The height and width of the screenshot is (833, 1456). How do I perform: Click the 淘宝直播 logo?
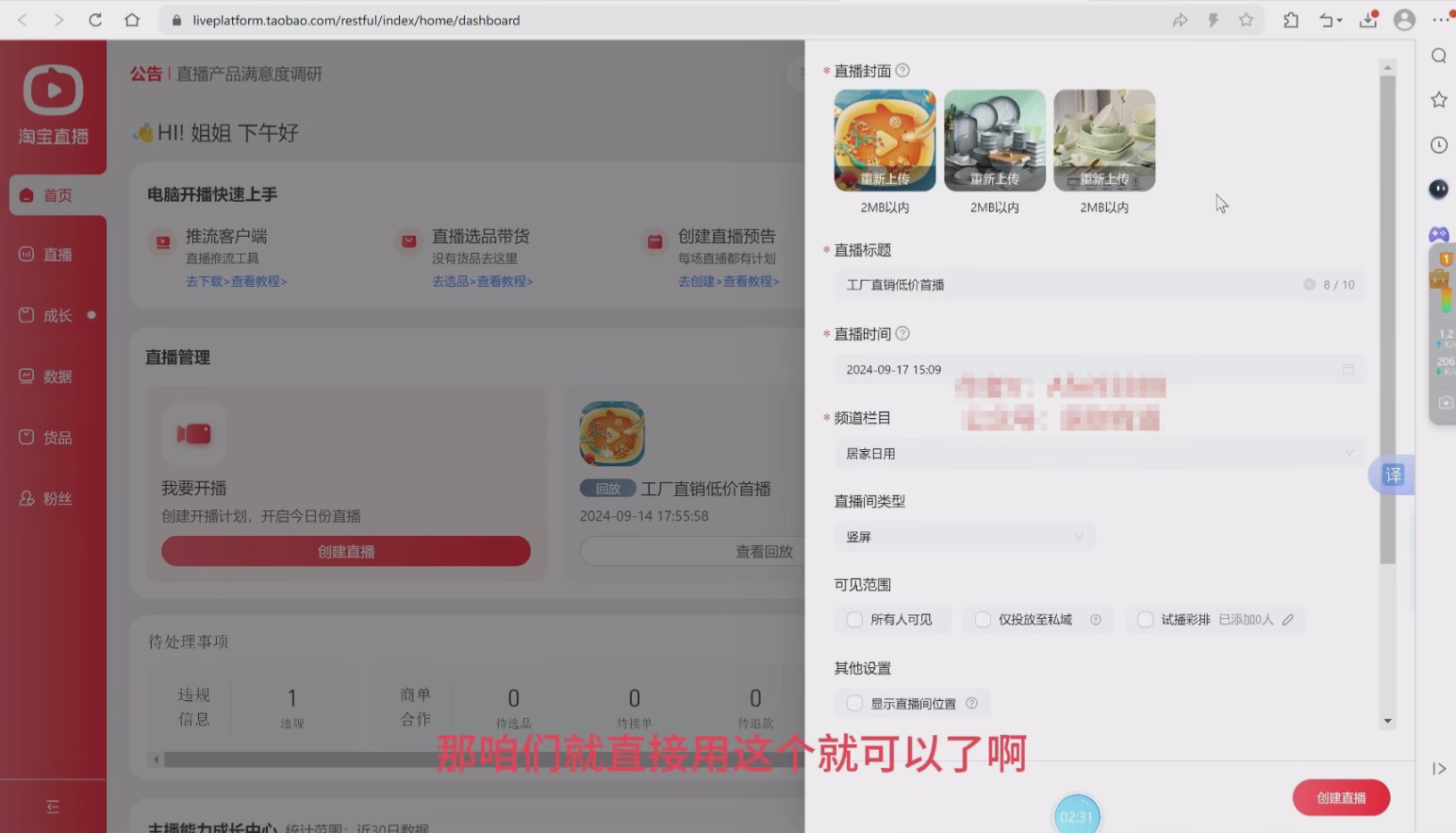pyautogui.click(x=53, y=104)
